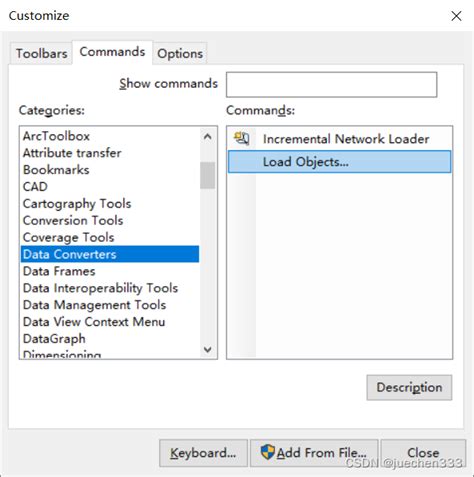Click the Incremental Network Loader icon
Screen dimensions: 474x477
click(x=242, y=138)
